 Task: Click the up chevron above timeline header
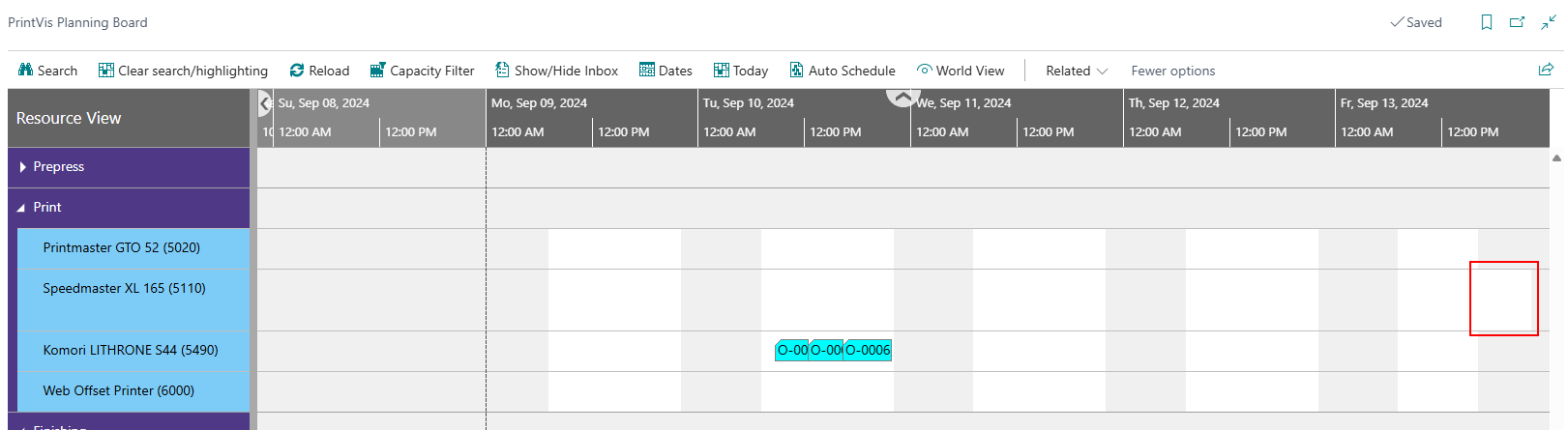point(902,97)
